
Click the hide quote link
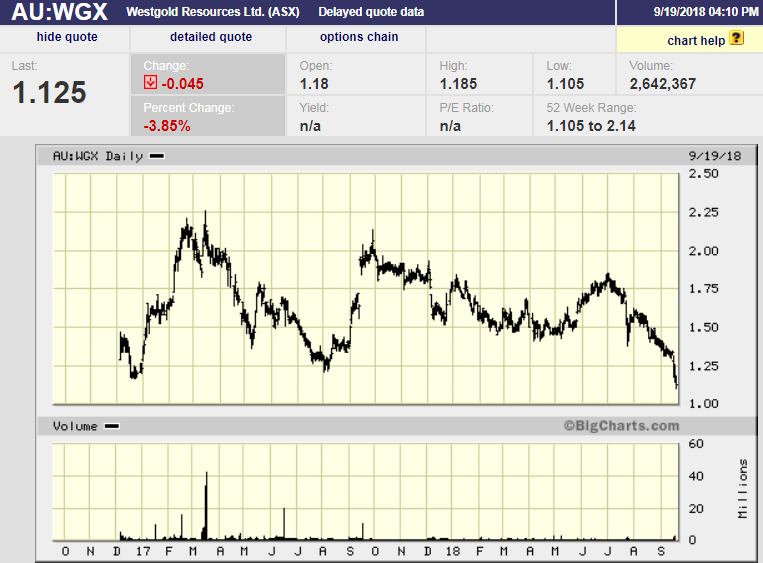[x=67, y=37]
